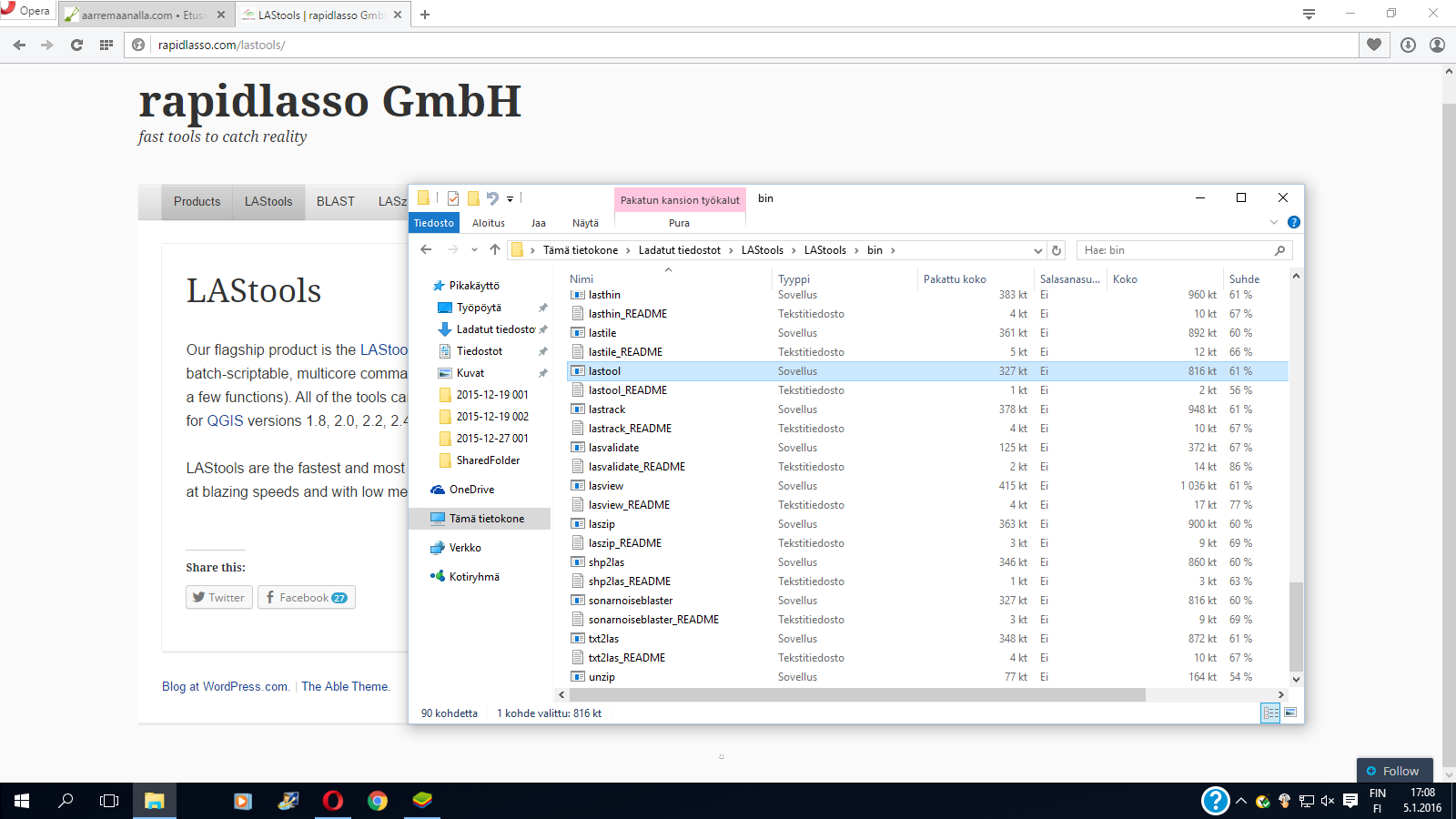Select Verkko in navigation pane
The height and width of the screenshot is (819, 1456).
click(465, 548)
